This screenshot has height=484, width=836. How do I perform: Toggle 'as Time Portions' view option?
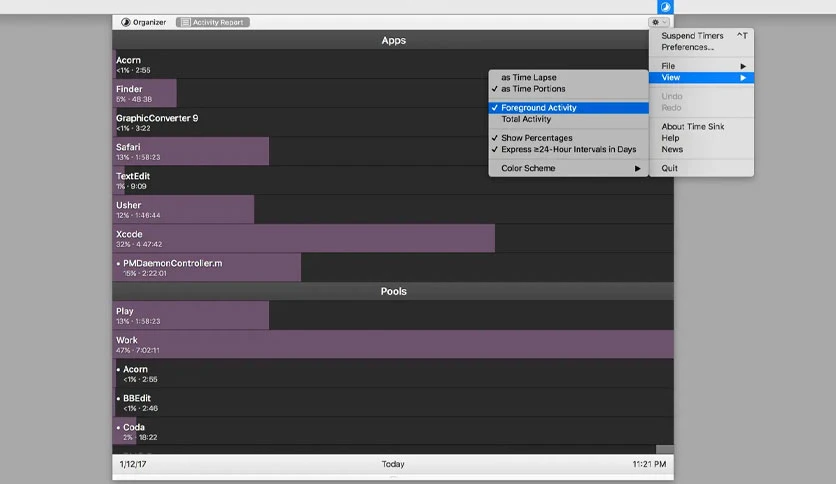tap(568, 88)
